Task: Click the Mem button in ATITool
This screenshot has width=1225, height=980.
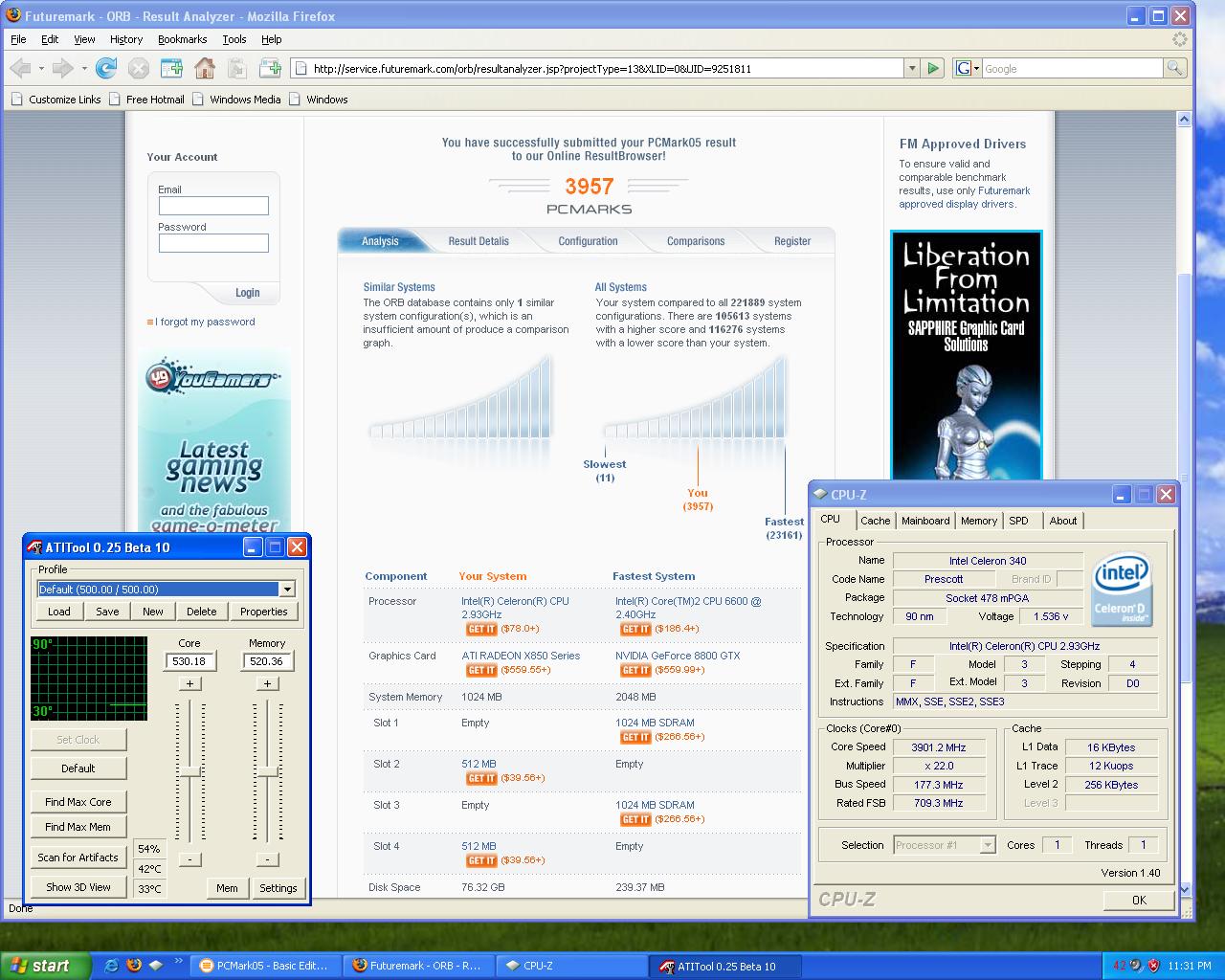Action: (227, 888)
